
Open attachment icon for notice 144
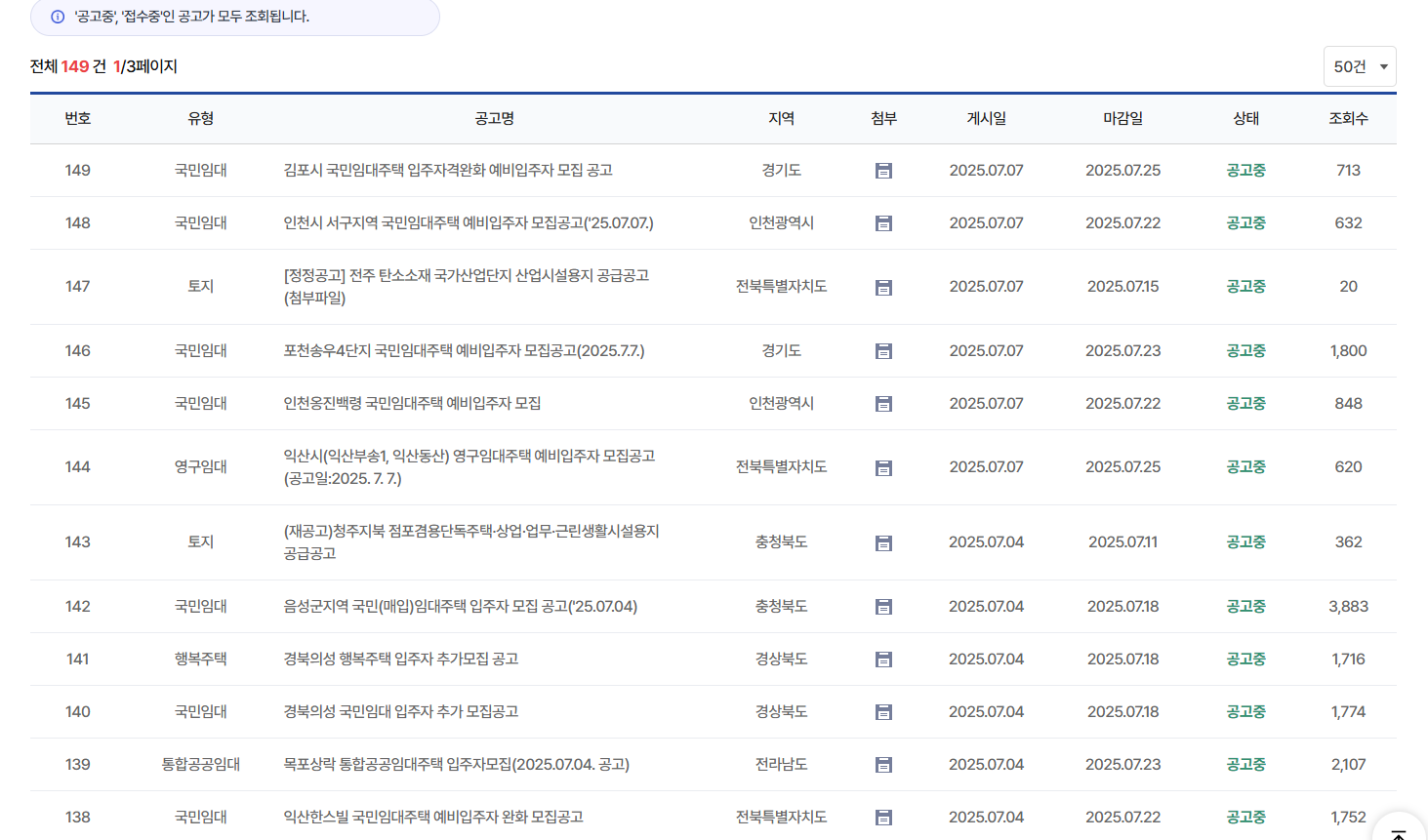pos(883,468)
